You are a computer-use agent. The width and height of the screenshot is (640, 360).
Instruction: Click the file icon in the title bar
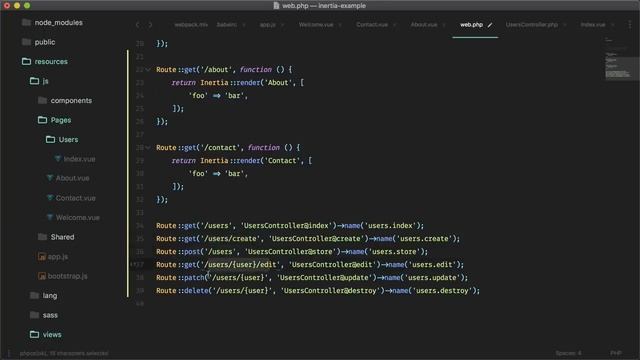(276, 5)
